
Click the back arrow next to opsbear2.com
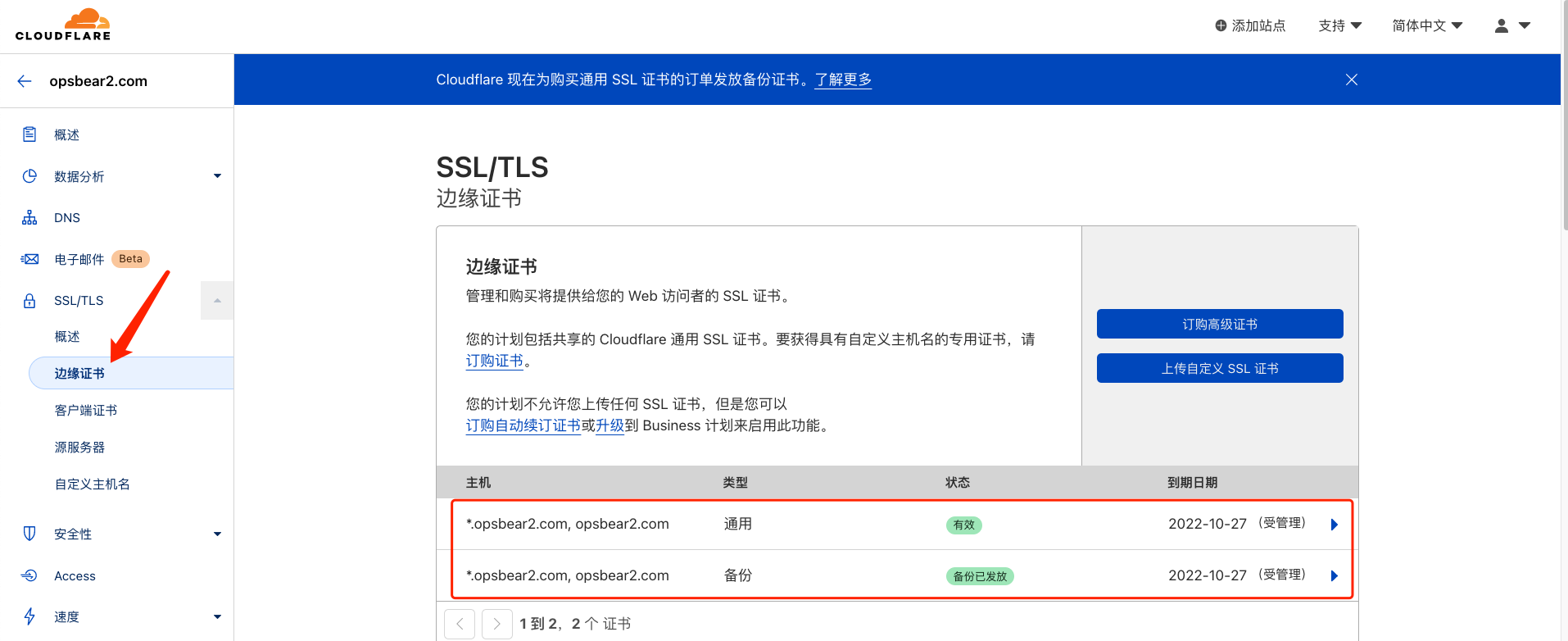[25, 81]
